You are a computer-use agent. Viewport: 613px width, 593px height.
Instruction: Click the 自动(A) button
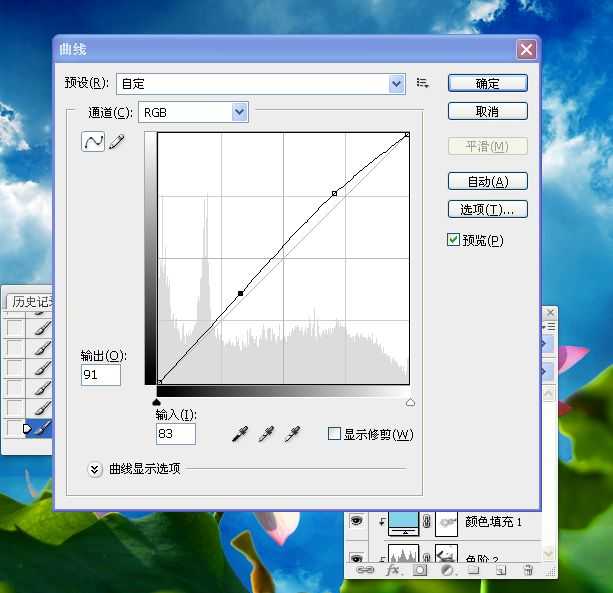point(488,181)
